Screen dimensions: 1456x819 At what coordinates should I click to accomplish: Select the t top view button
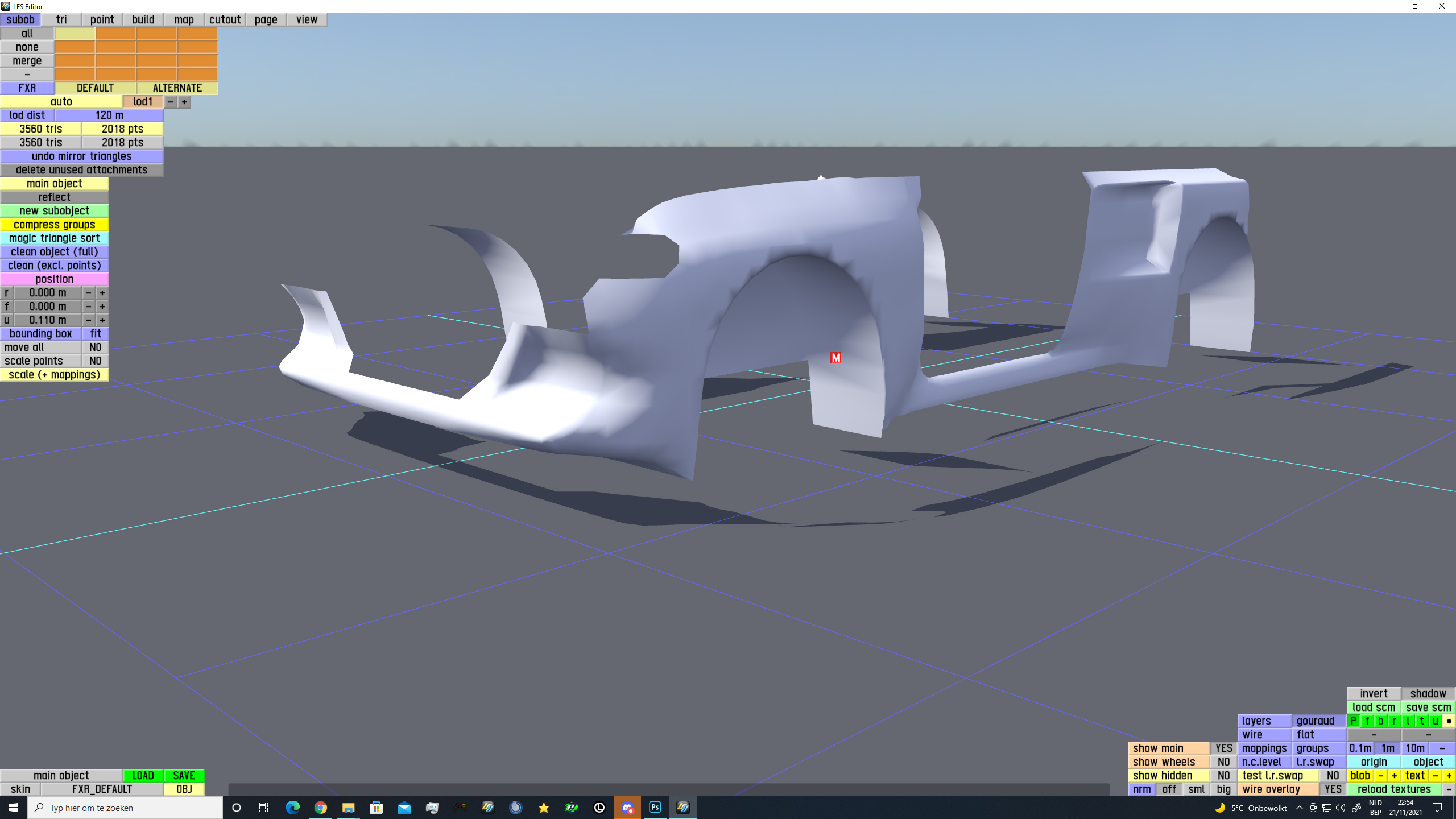click(x=1422, y=721)
